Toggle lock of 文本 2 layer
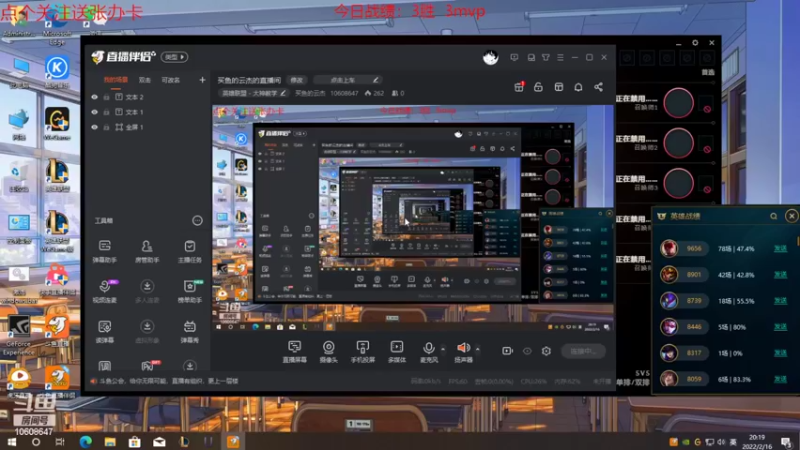 [x=107, y=97]
